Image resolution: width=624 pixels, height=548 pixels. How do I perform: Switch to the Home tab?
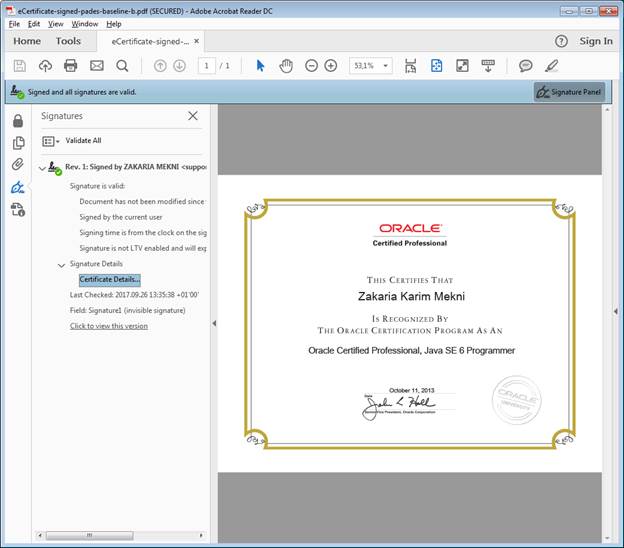[27, 41]
